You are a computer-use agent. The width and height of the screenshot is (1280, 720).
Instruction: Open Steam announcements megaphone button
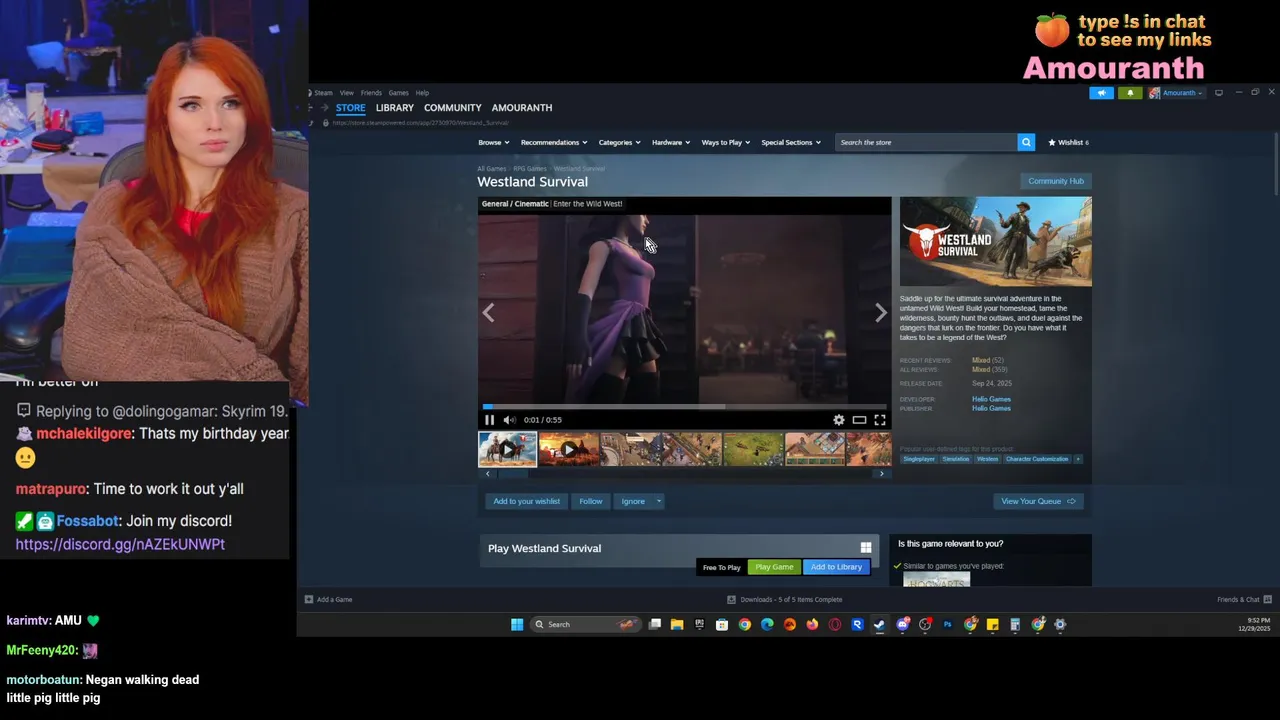[1101, 93]
